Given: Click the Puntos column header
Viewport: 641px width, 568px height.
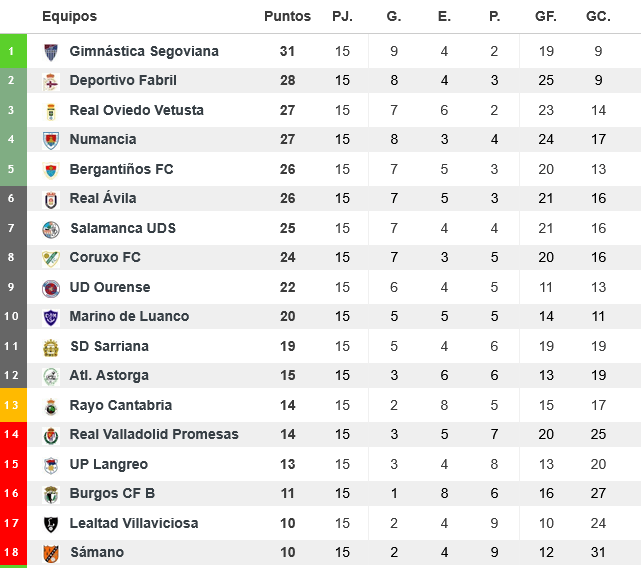Looking at the screenshot, I should 287,17.
